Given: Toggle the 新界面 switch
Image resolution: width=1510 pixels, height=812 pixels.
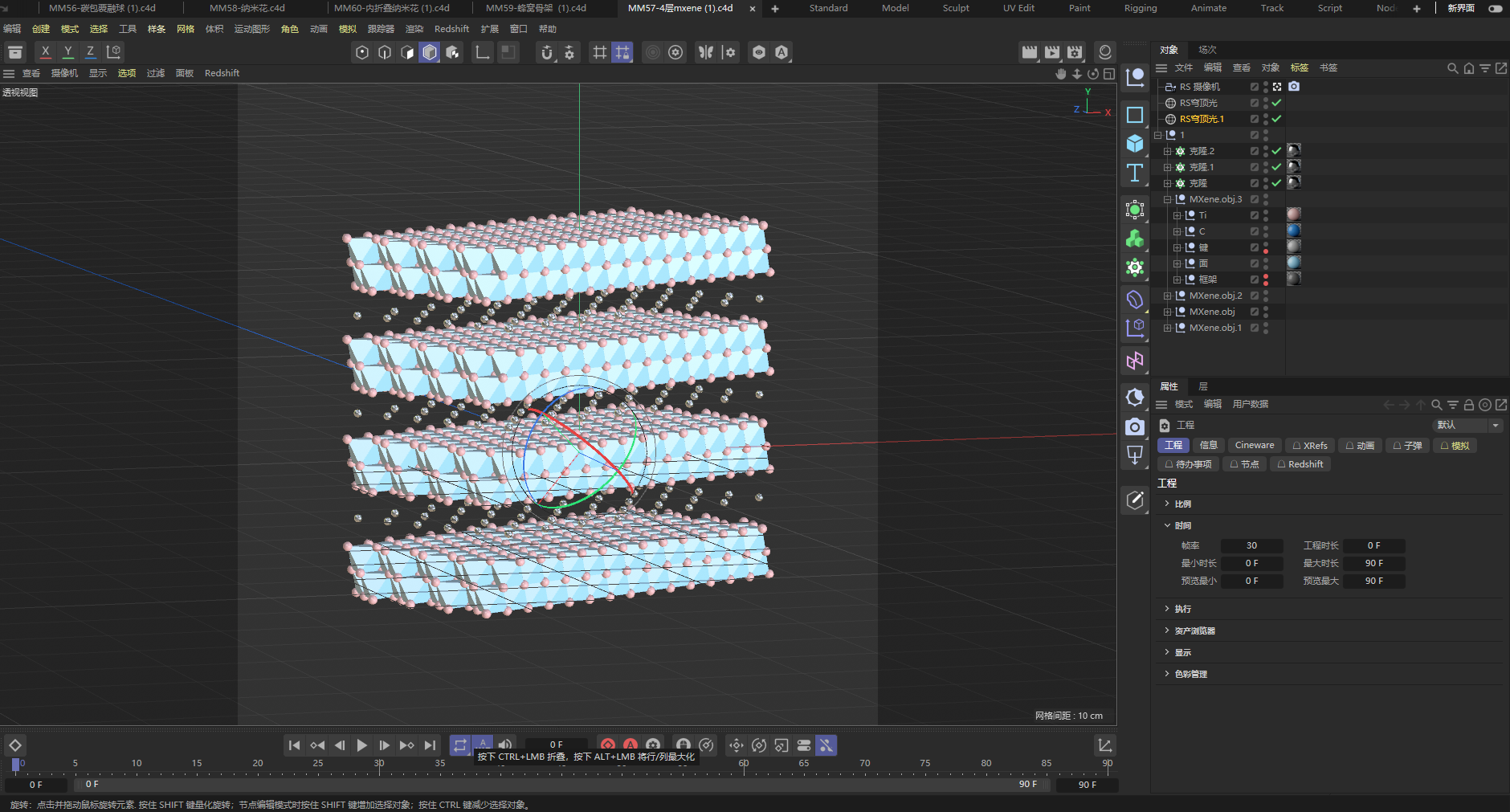Looking at the screenshot, I should pyautogui.click(x=1496, y=8).
